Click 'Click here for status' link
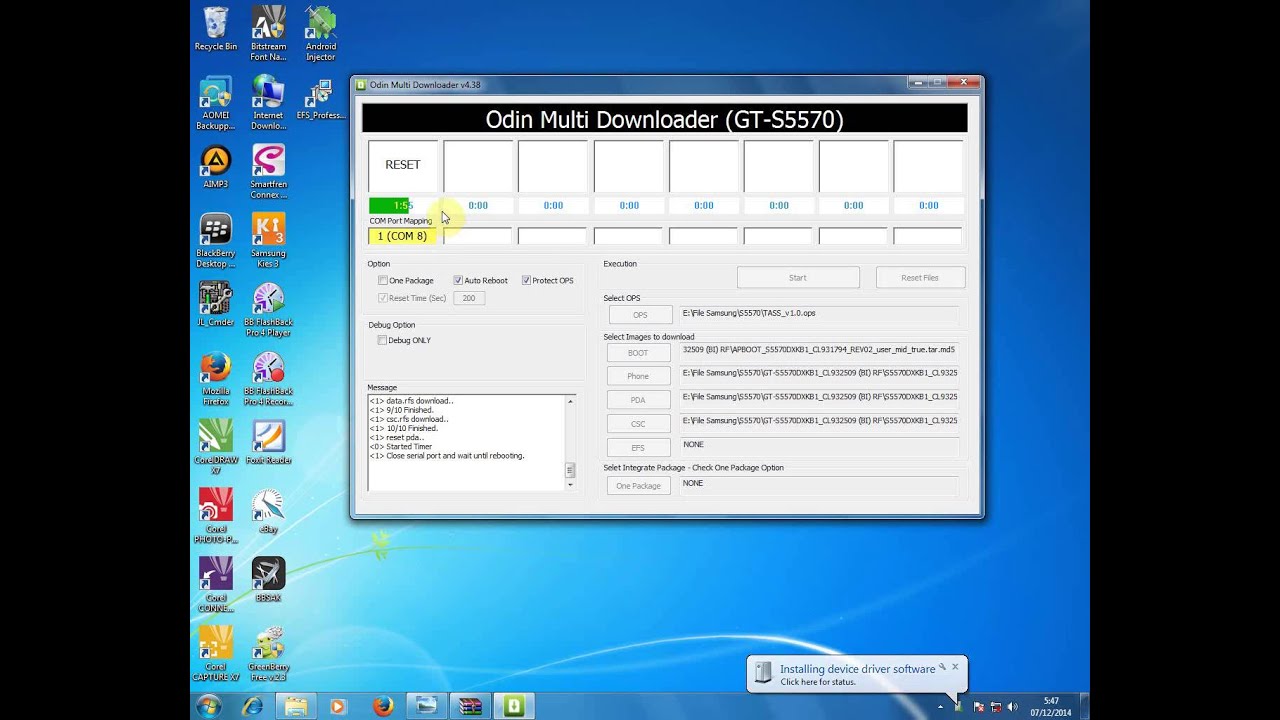This screenshot has width=1280, height=720. [818, 682]
